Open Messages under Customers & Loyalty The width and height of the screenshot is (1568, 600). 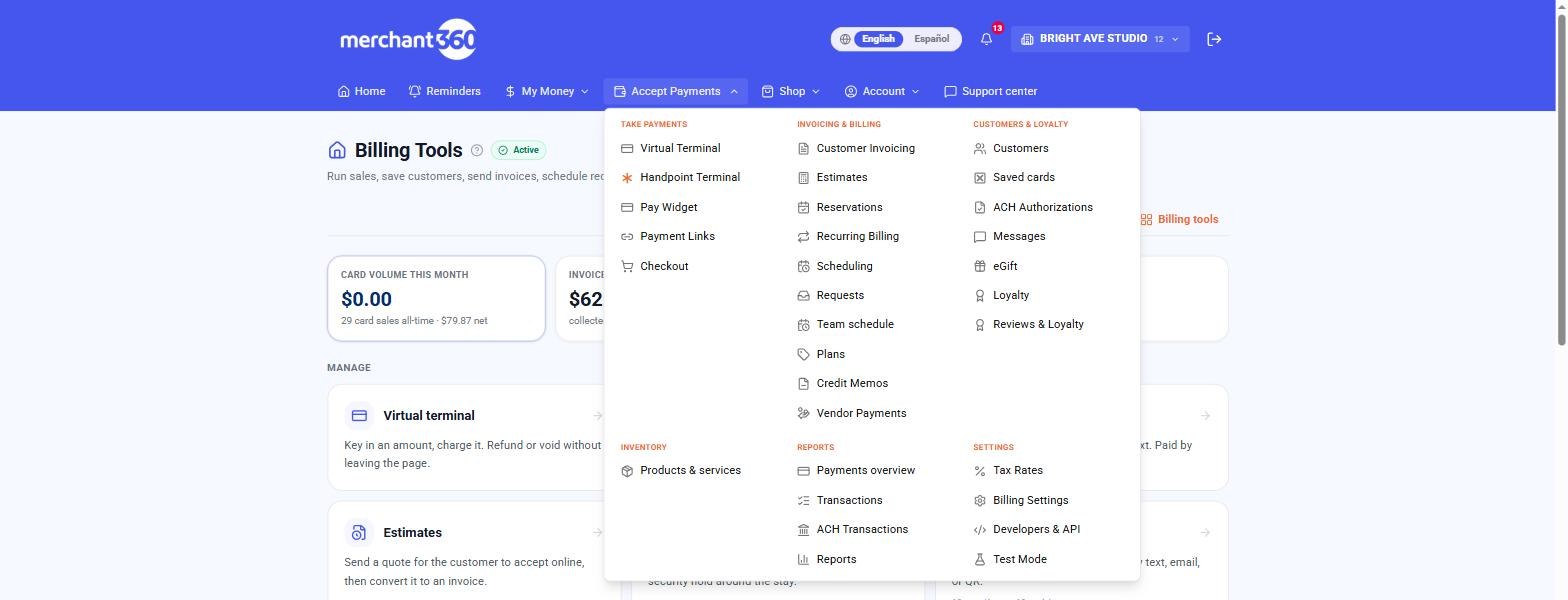(x=1019, y=237)
